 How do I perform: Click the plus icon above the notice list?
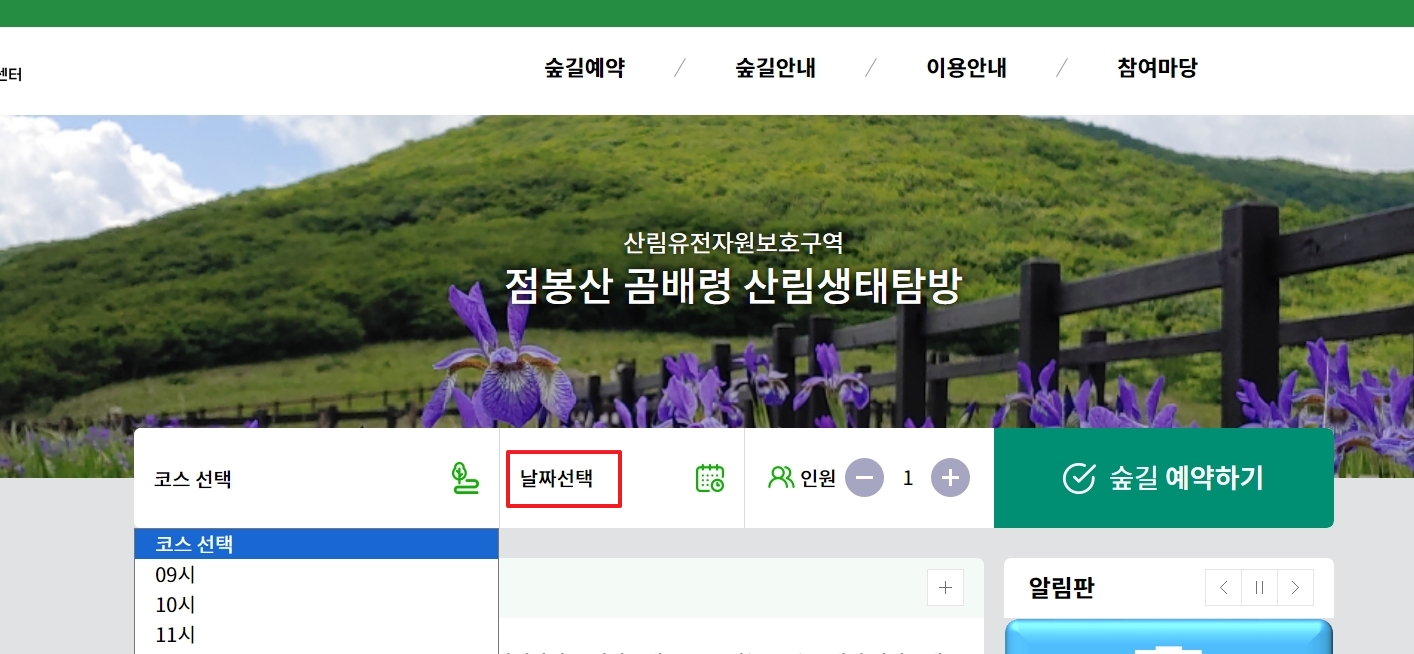point(944,588)
